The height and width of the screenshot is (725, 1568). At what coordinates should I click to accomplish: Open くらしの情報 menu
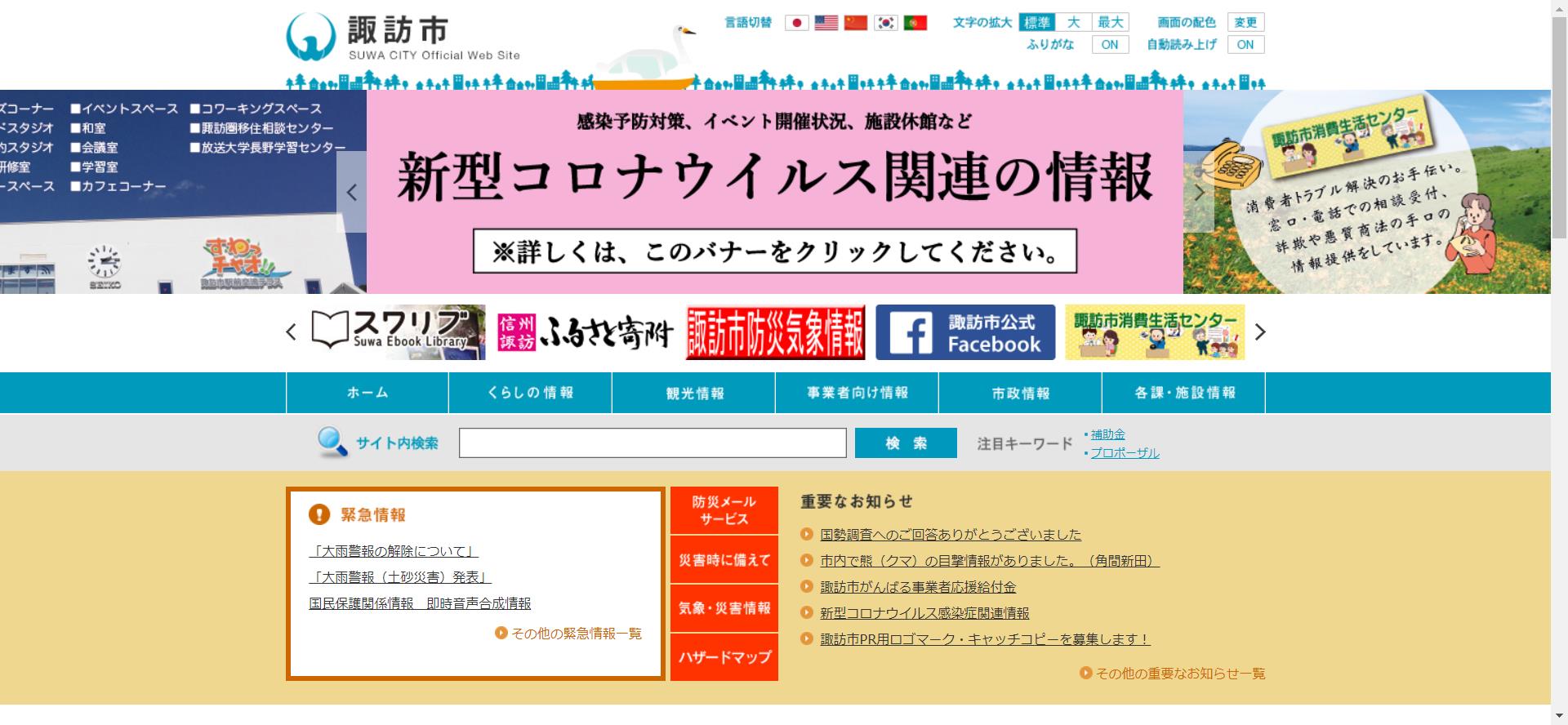530,393
